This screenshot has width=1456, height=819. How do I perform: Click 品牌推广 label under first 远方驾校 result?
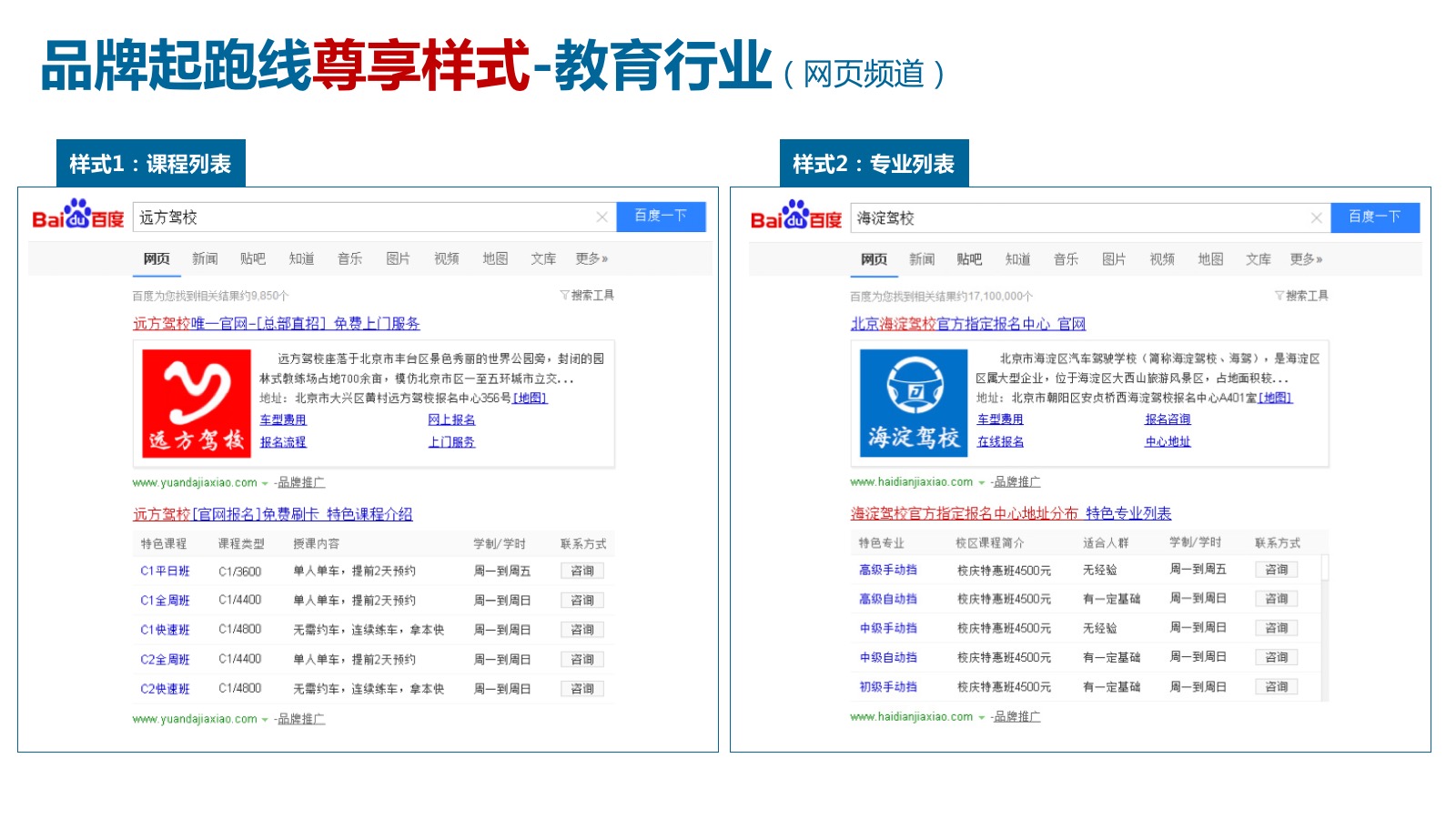(x=300, y=482)
